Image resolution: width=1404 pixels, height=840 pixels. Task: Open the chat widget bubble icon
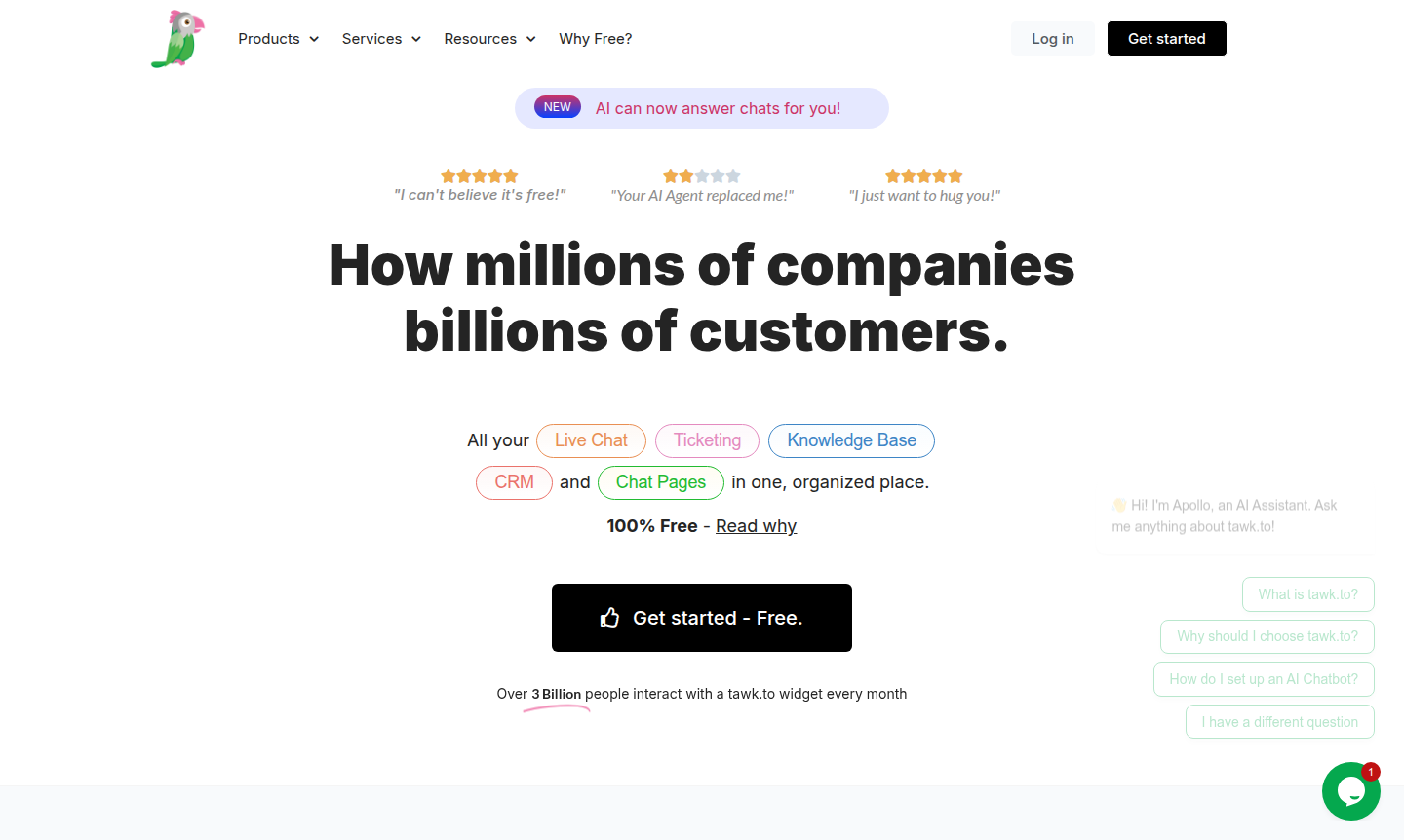1350,791
